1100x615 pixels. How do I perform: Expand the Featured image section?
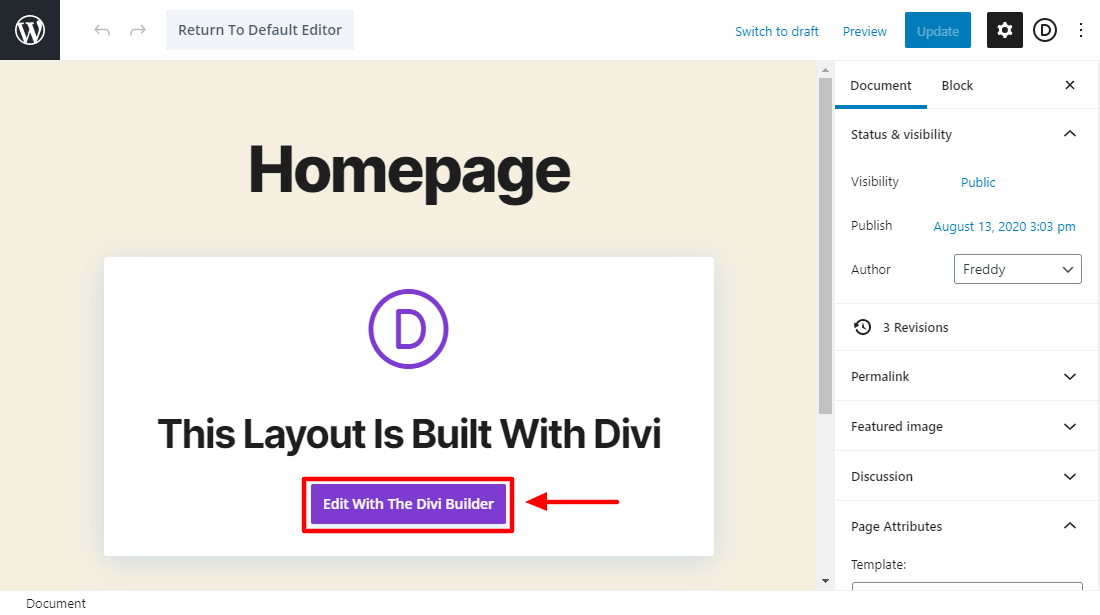[966, 426]
